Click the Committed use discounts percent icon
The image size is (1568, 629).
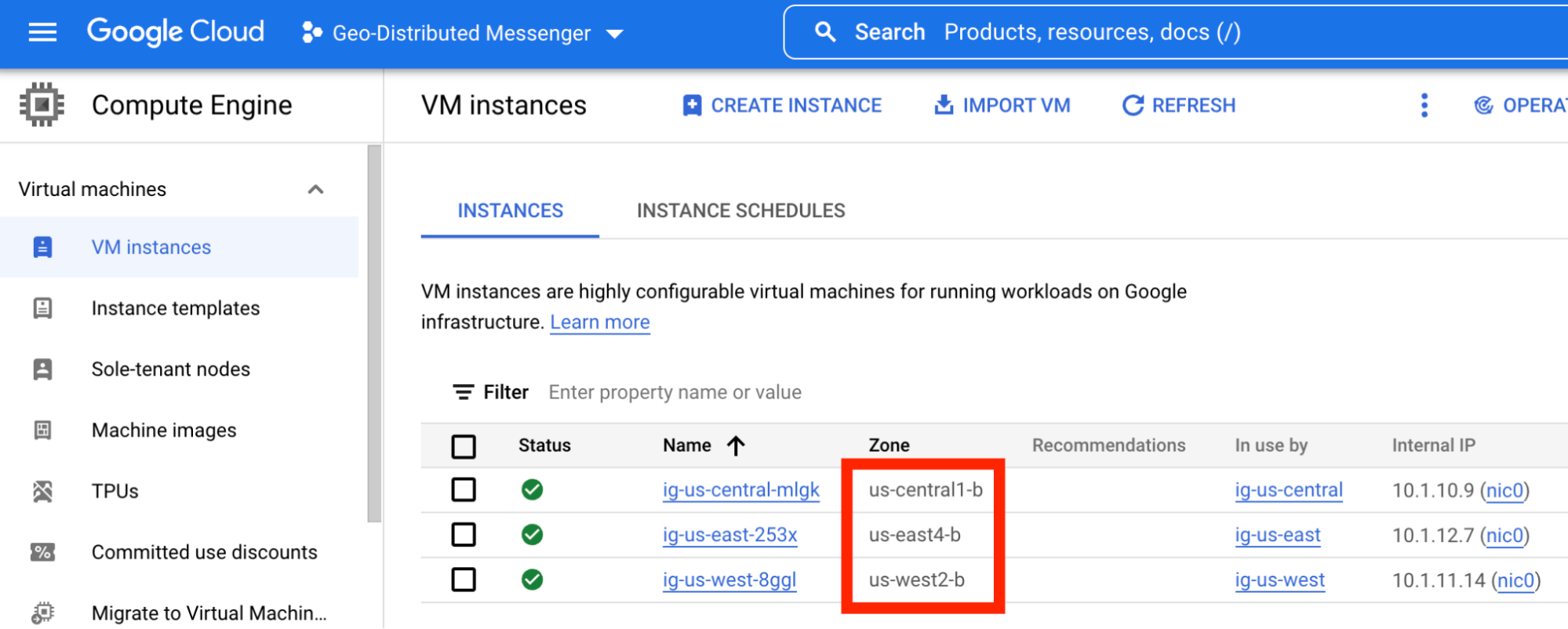tap(43, 552)
